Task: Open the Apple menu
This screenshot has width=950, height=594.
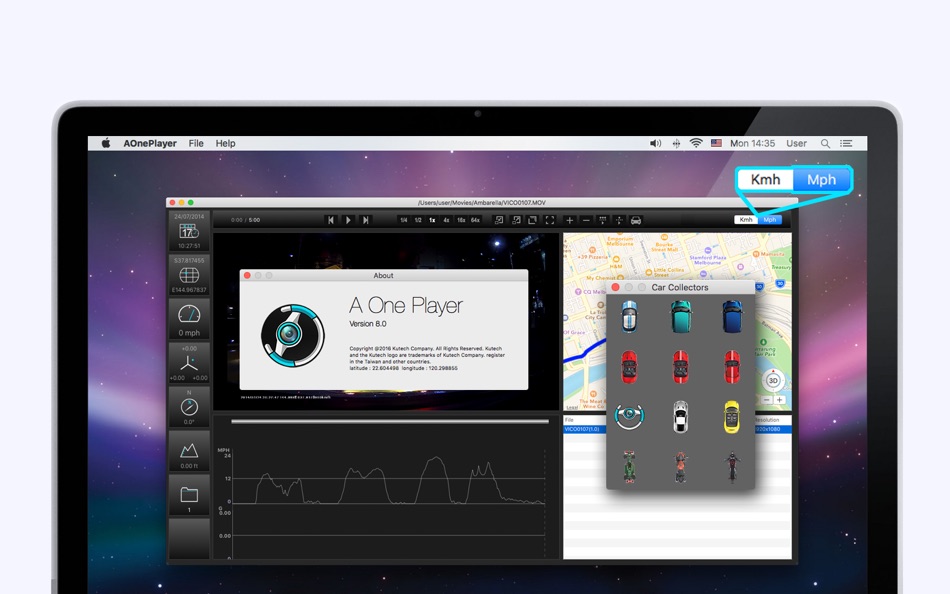Action: [x=106, y=143]
